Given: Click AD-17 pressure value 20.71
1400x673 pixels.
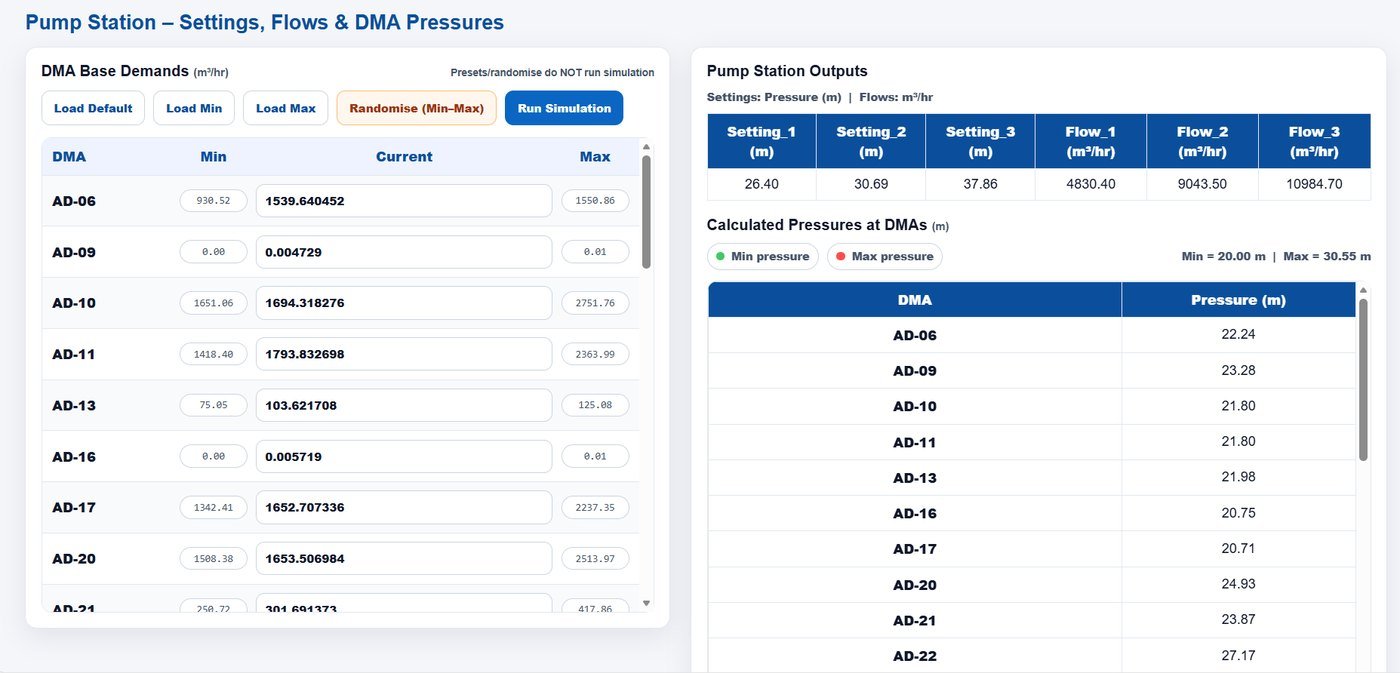Looking at the screenshot, I should tap(1238, 548).
